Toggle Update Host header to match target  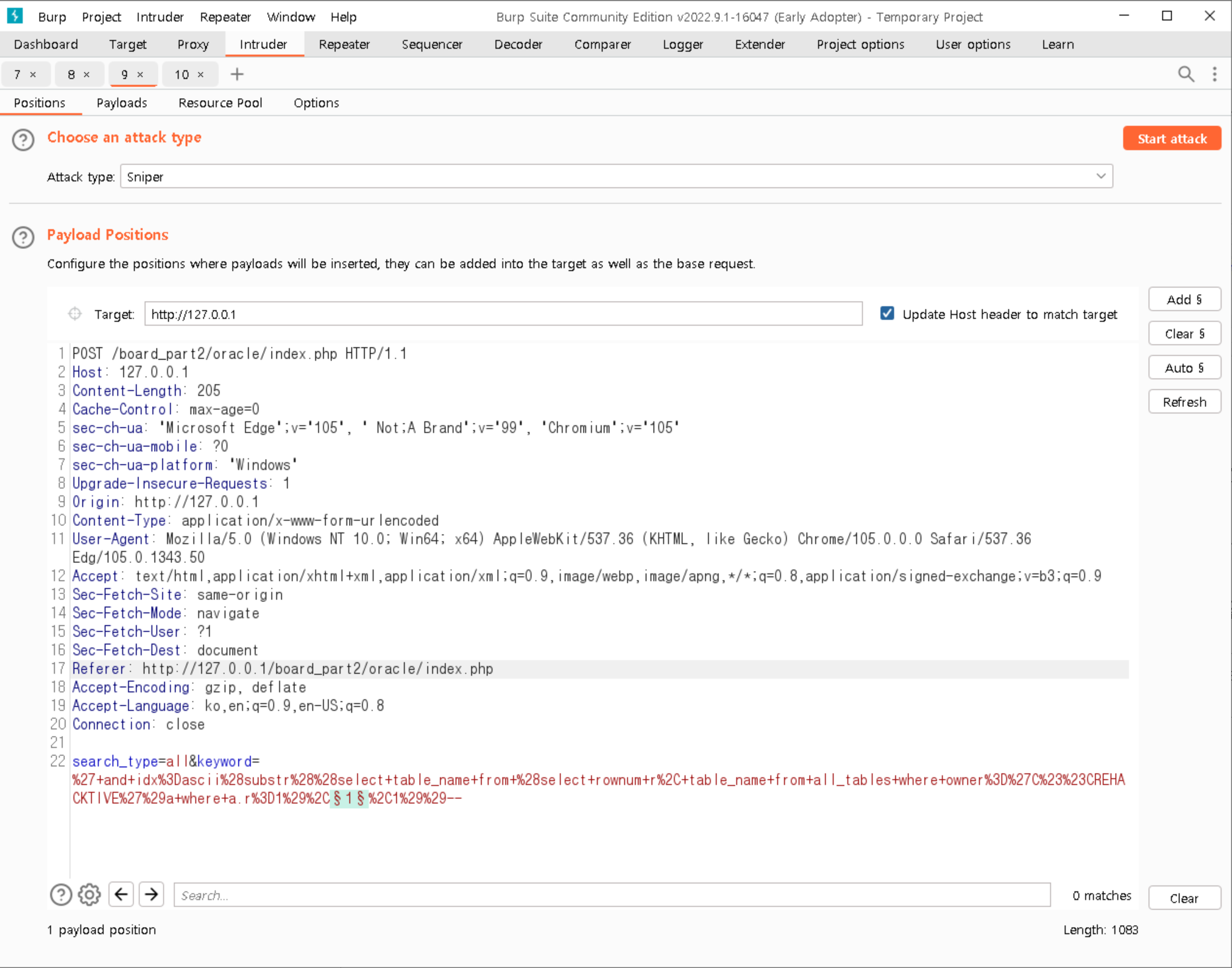click(887, 313)
